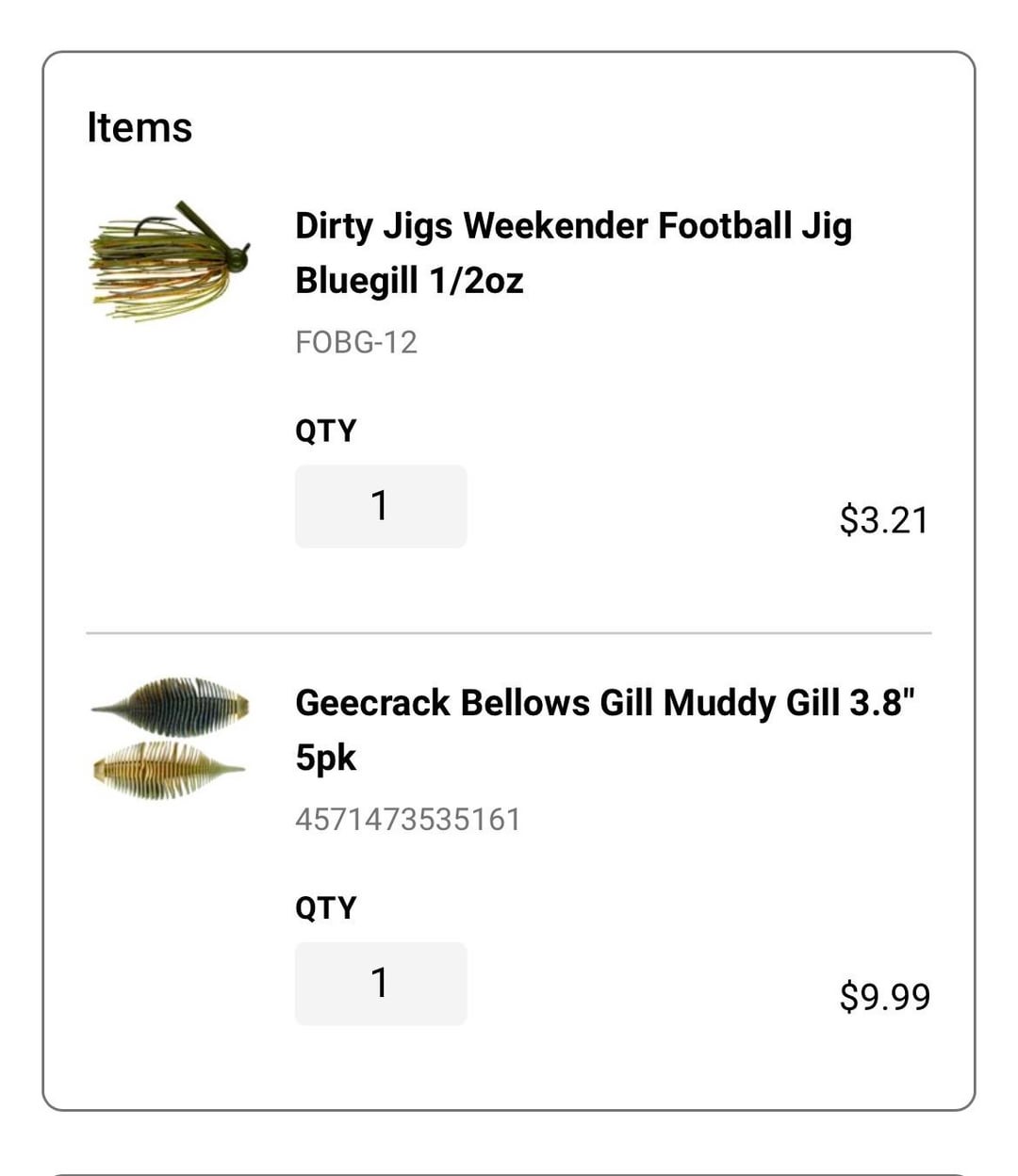The width and height of the screenshot is (1018, 1176).
Task: Click the quantity field for the Dirty Jigs item
Action: (381, 506)
